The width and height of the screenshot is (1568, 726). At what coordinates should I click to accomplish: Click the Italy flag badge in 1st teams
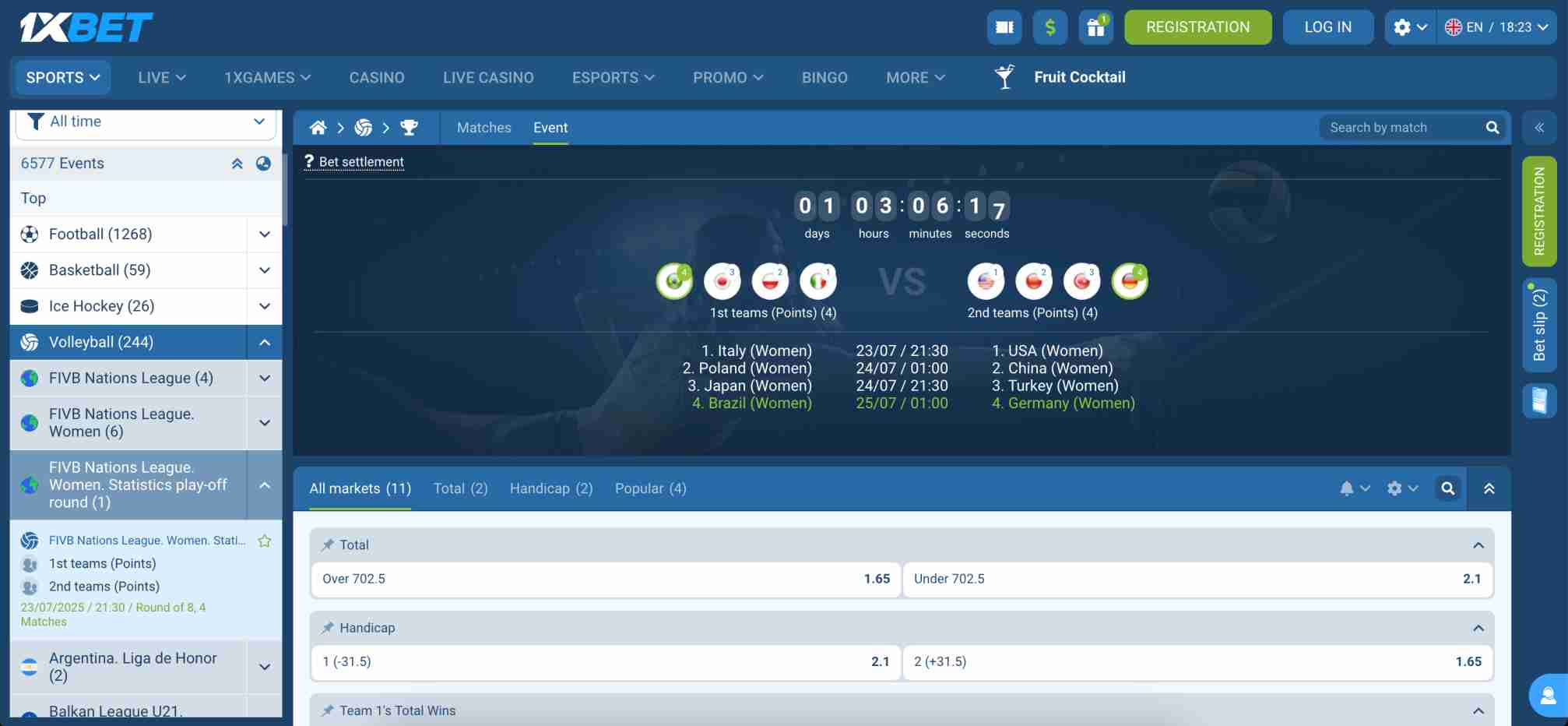coord(818,281)
